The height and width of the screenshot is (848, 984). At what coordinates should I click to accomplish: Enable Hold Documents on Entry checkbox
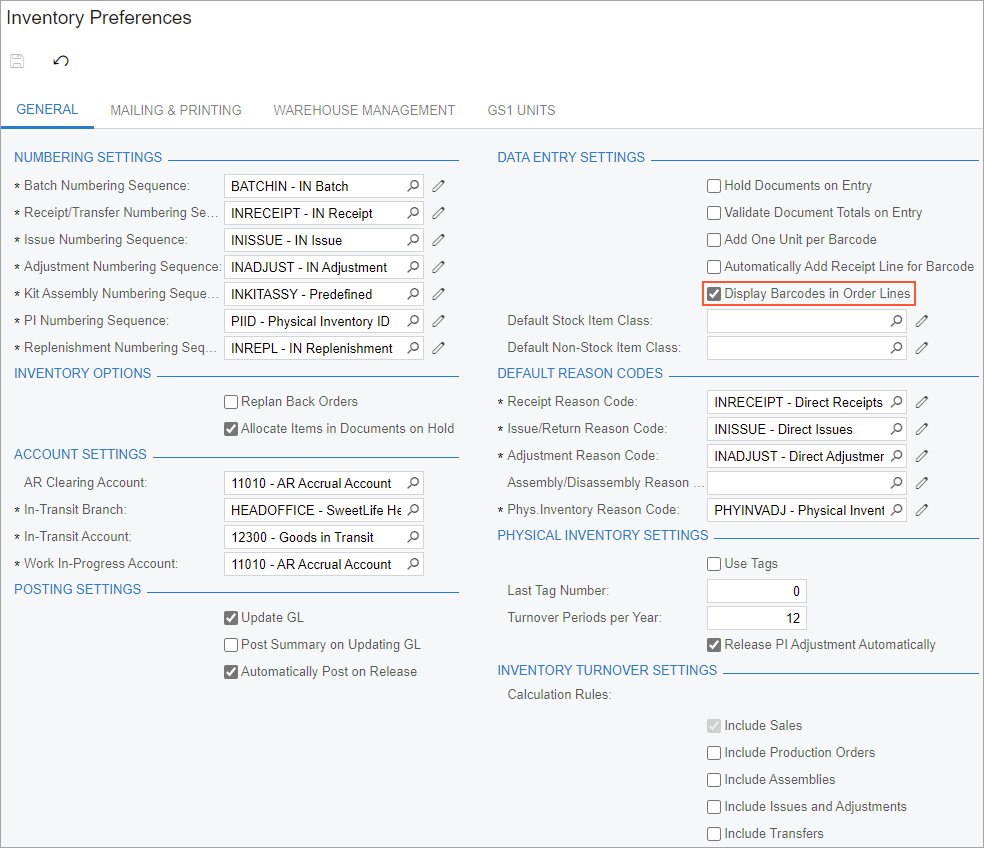tap(714, 186)
